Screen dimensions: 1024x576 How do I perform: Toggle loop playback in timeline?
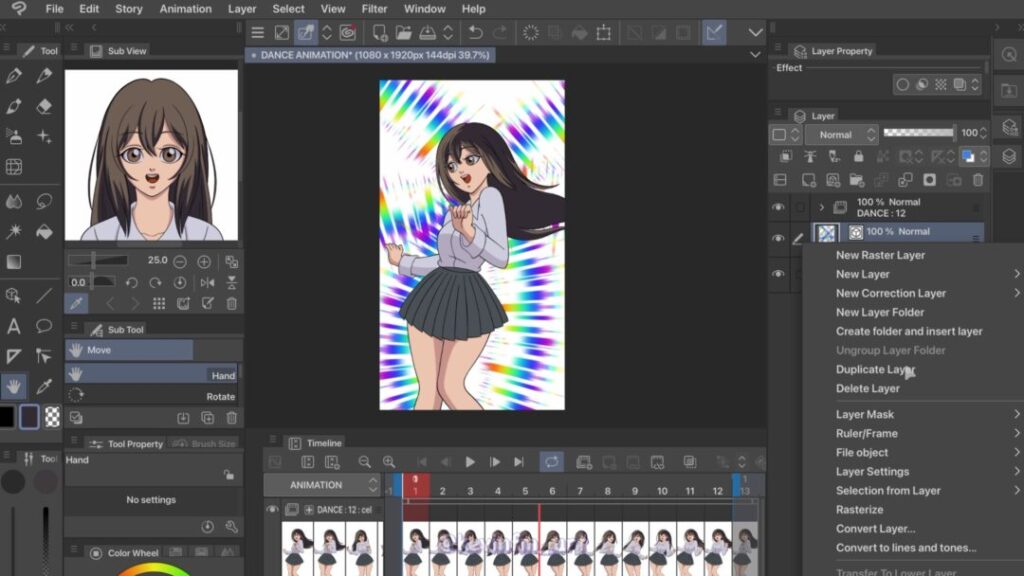[x=552, y=462]
